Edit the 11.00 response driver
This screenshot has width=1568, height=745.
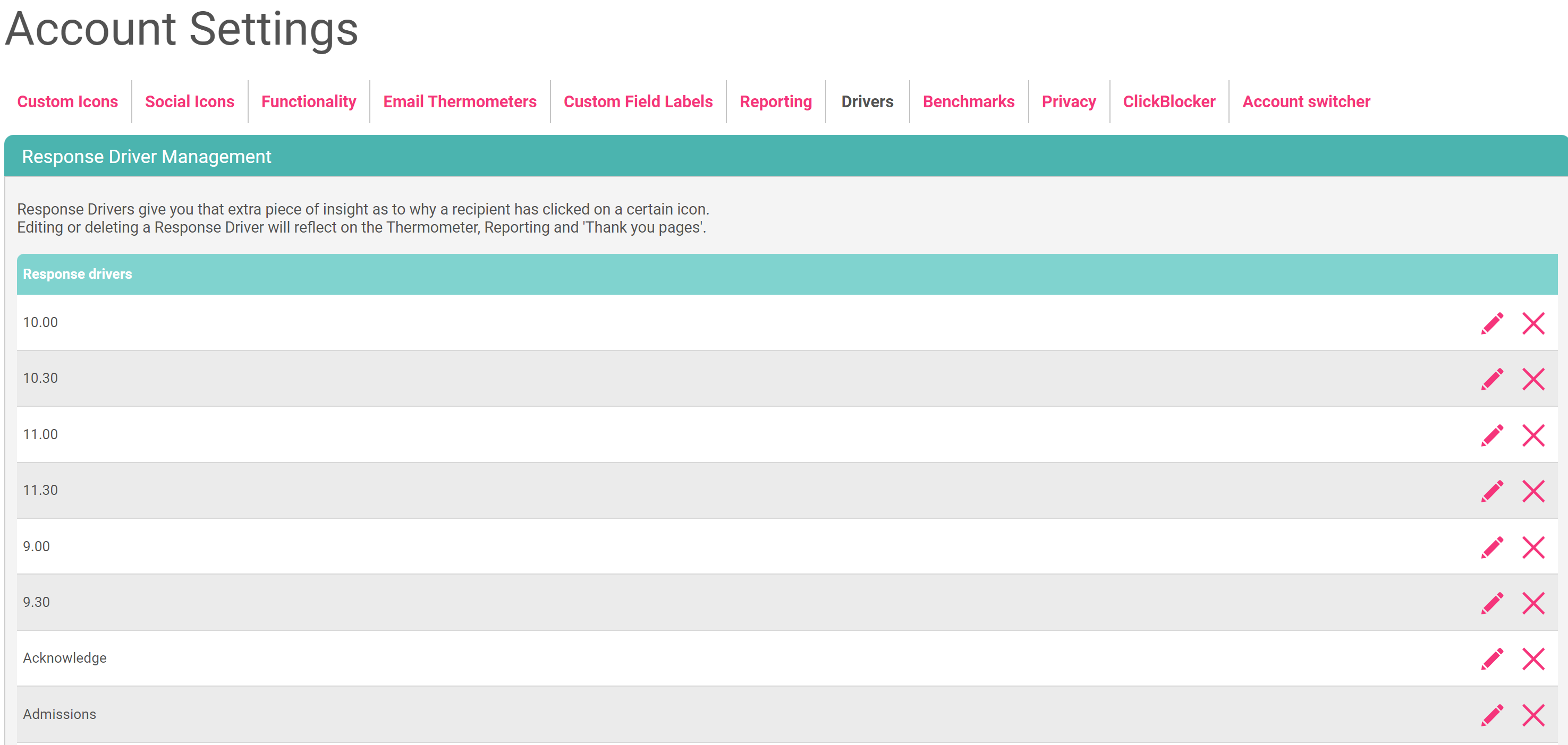click(1493, 435)
